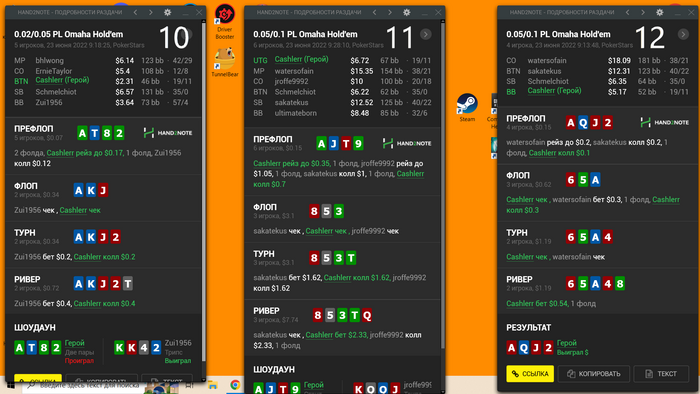Click ТУРН heading in hand 11 window
Viewport: 700px width, 394px height.
pyautogui.click(x=264, y=253)
